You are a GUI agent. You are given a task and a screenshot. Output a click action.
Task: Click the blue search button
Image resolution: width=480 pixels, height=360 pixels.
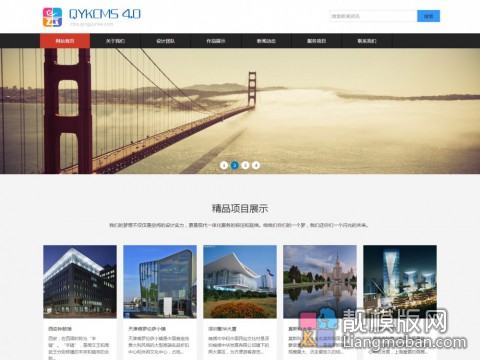pyautogui.click(x=428, y=16)
